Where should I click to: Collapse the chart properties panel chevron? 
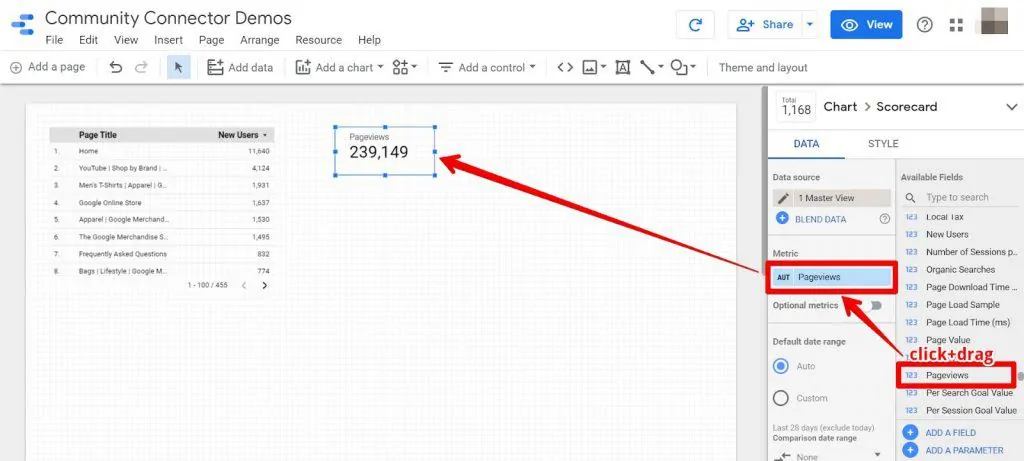click(x=1012, y=107)
